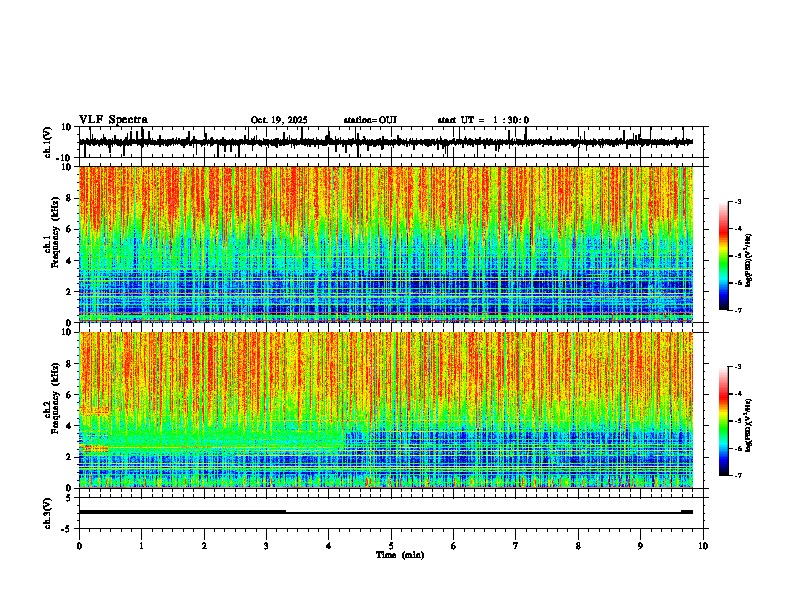
Task: Click time axis tick label "1"
Action: 141,546
